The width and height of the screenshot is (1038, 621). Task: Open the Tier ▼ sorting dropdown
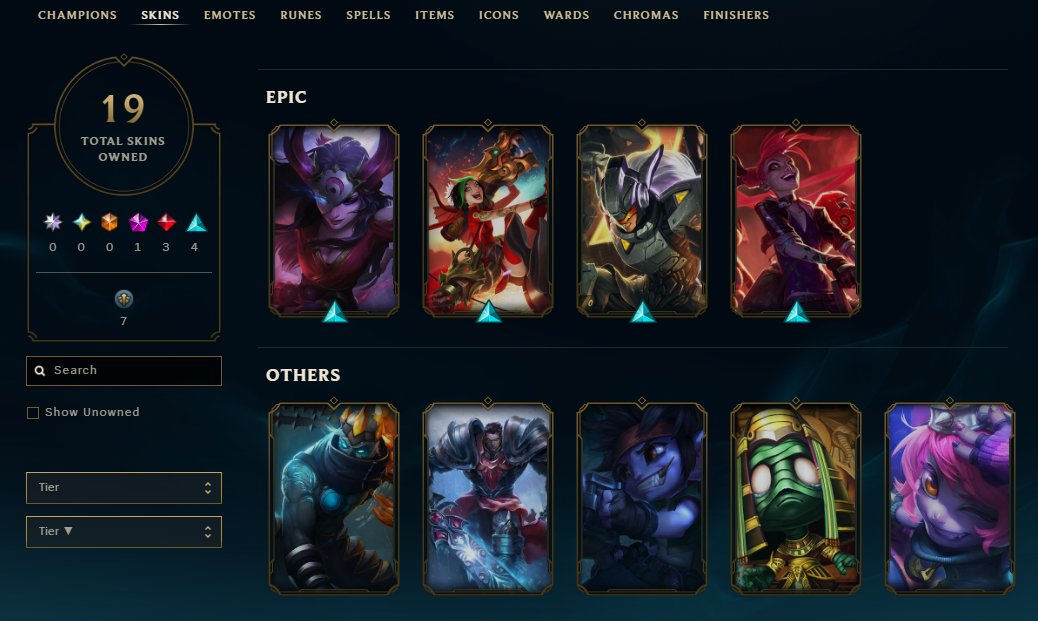[x=124, y=532]
